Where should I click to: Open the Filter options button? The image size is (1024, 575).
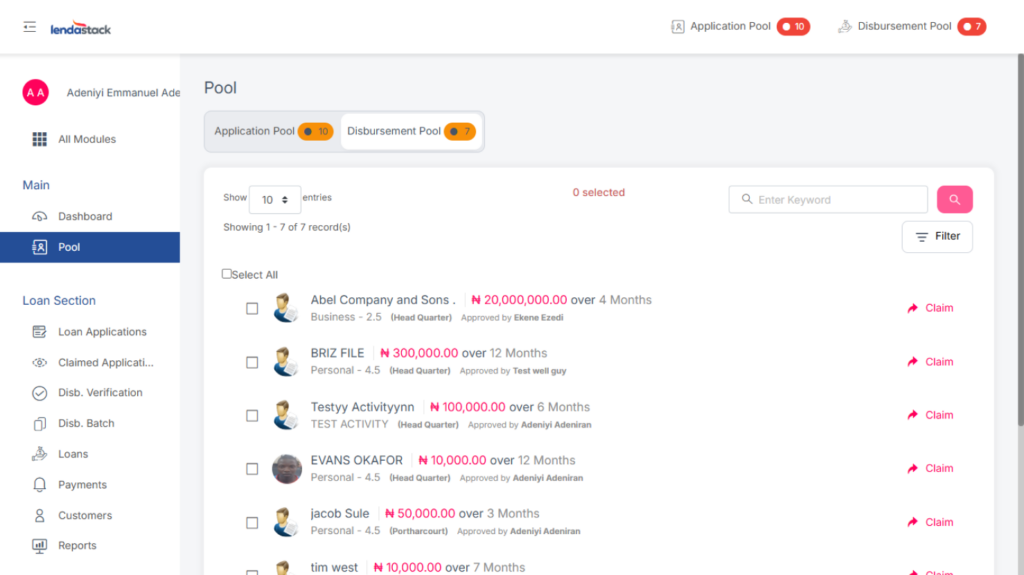click(936, 237)
